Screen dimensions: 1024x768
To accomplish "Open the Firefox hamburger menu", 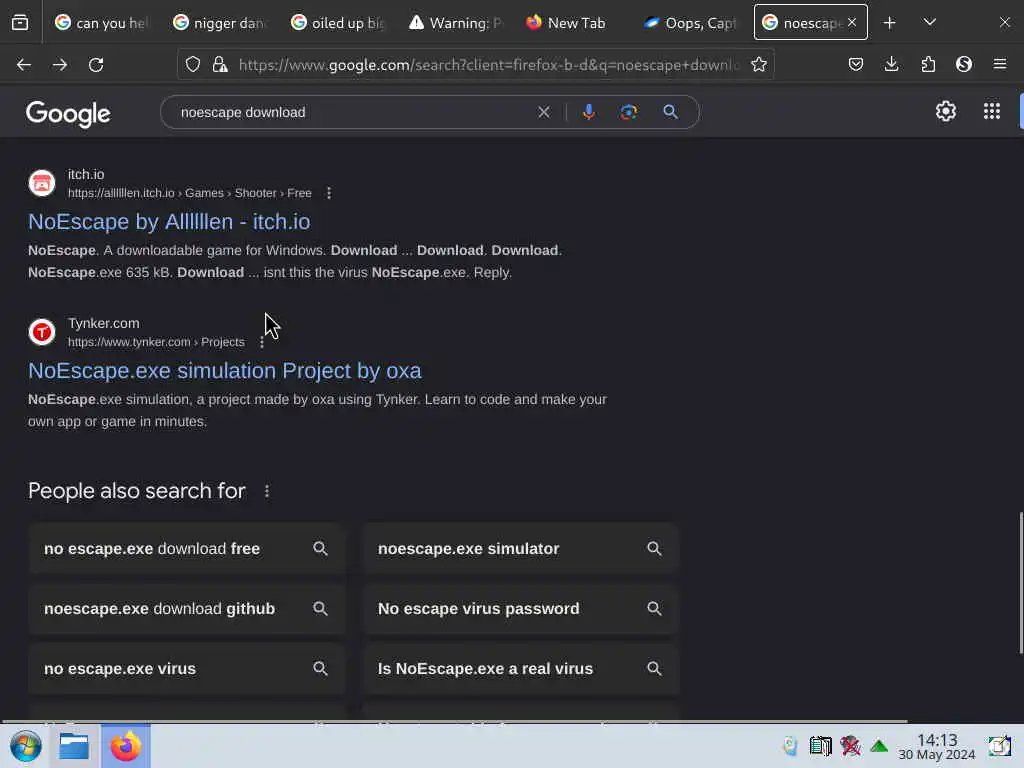I will coord(1000,64).
